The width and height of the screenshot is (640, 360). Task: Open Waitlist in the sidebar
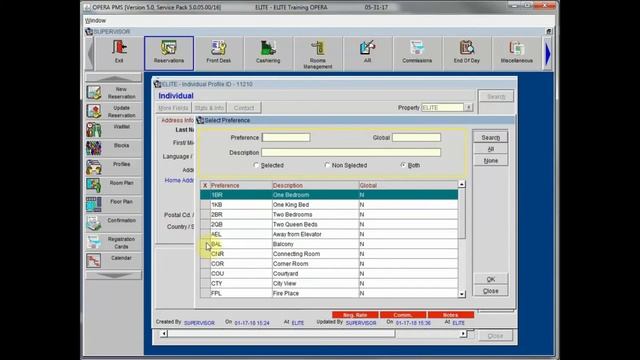[x=113, y=130]
